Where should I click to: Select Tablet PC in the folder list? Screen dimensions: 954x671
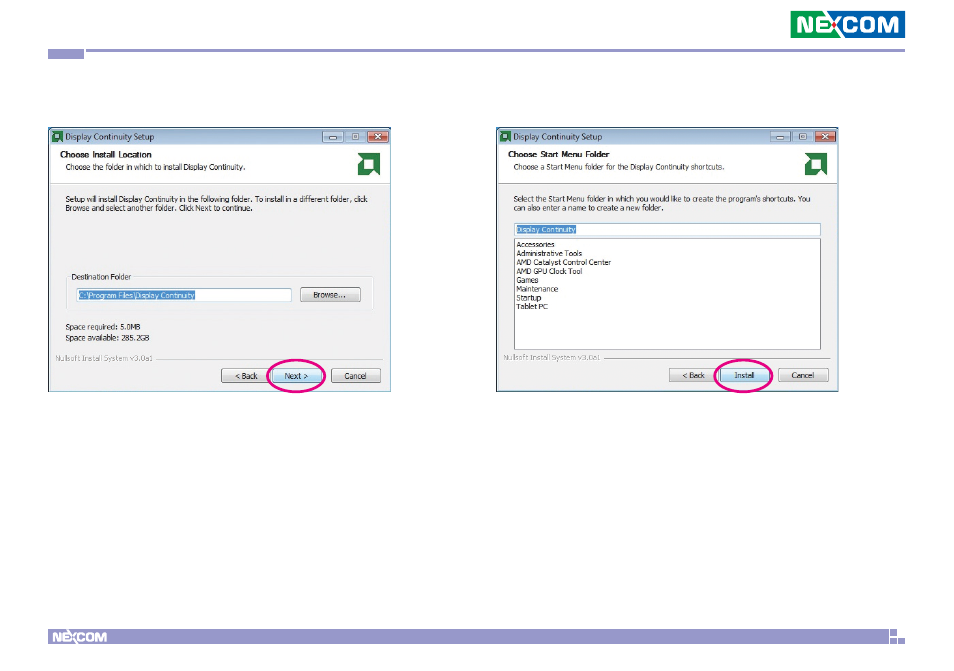pos(532,307)
